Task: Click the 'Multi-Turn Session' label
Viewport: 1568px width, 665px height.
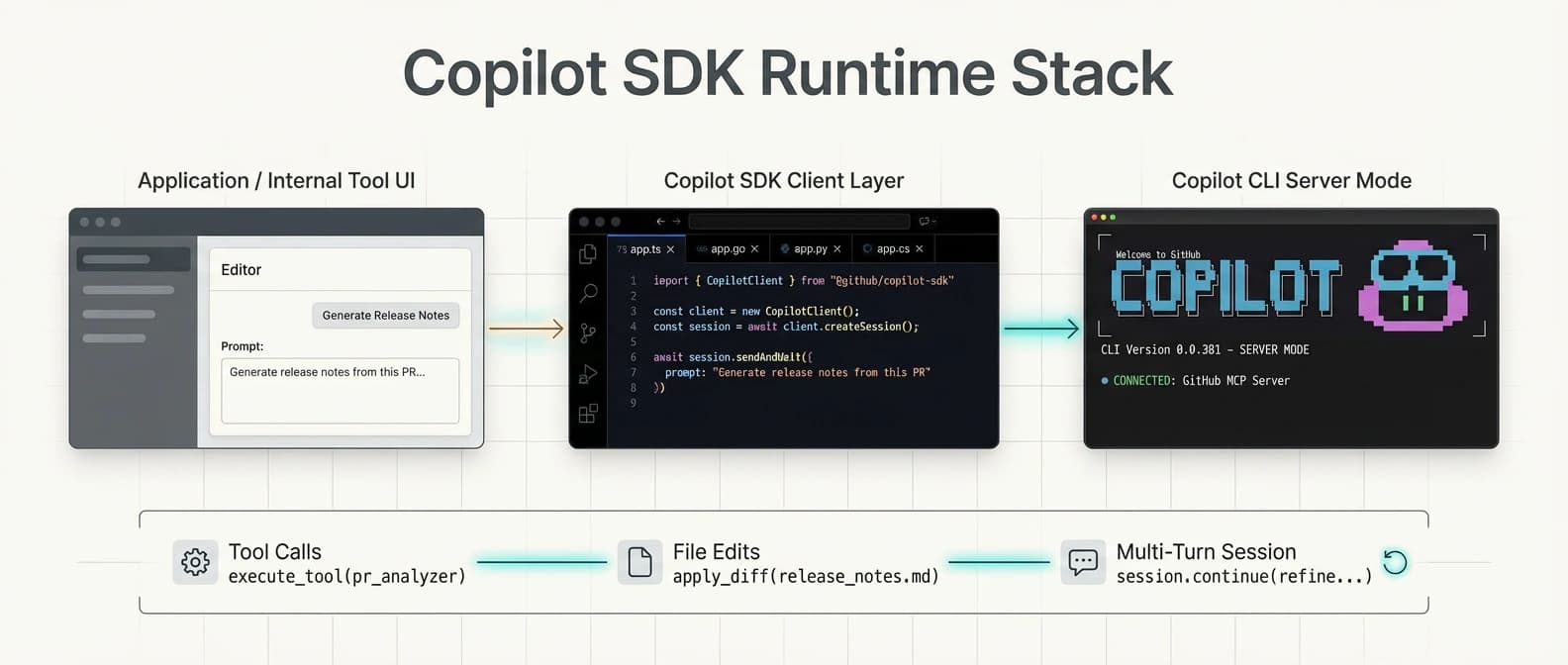Action: pos(1206,551)
